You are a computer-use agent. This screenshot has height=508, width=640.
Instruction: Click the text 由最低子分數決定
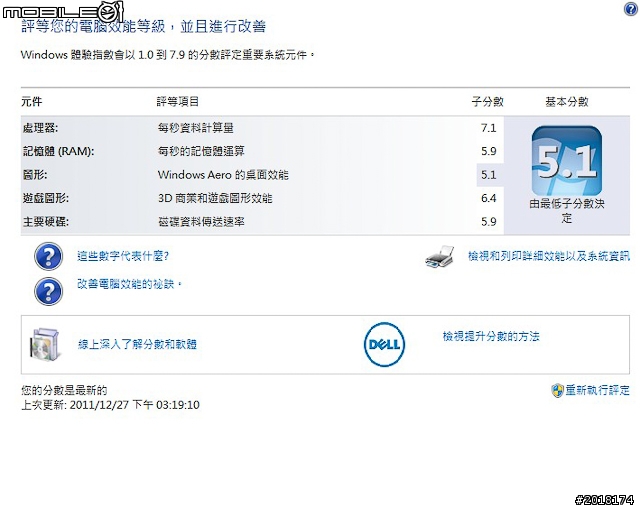(x=567, y=211)
